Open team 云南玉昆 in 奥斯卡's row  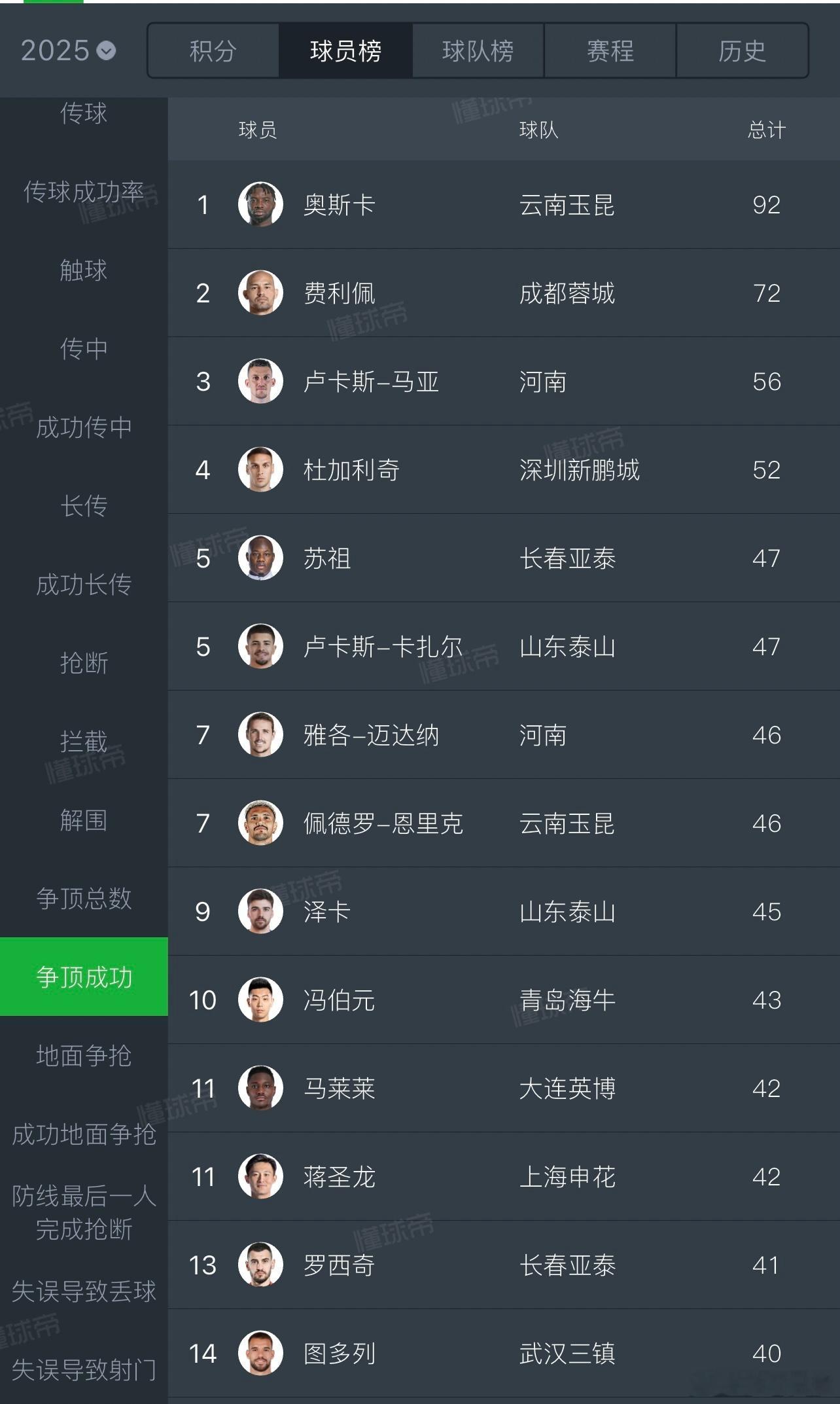click(567, 205)
